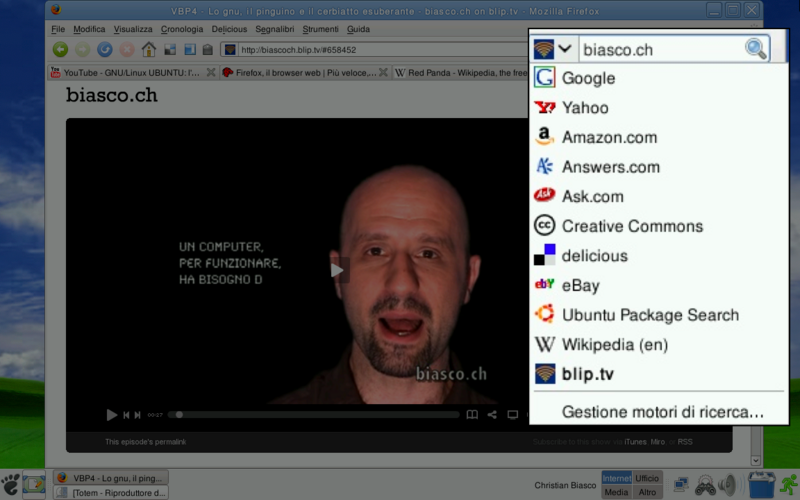Image resolution: width=800 pixels, height=500 pixels.
Task: Click biasco.ch page heading
Action: tap(112, 95)
